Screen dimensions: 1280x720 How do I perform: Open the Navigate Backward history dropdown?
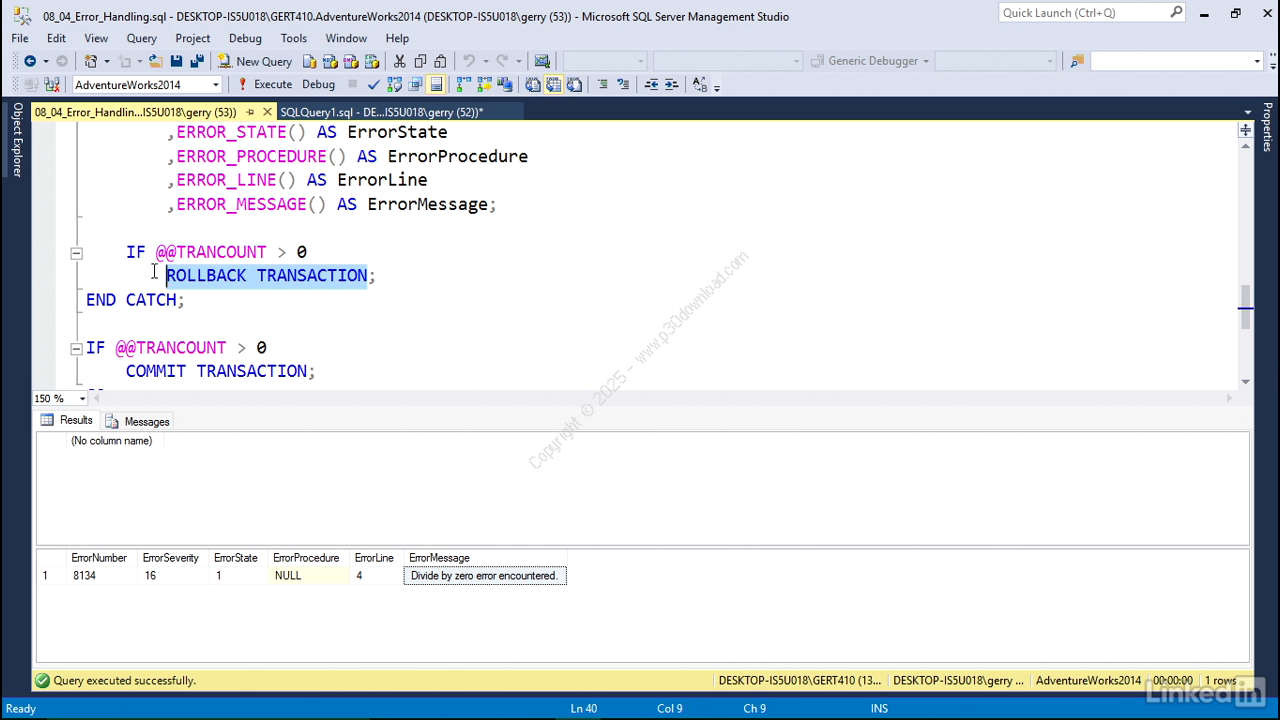(x=45, y=61)
